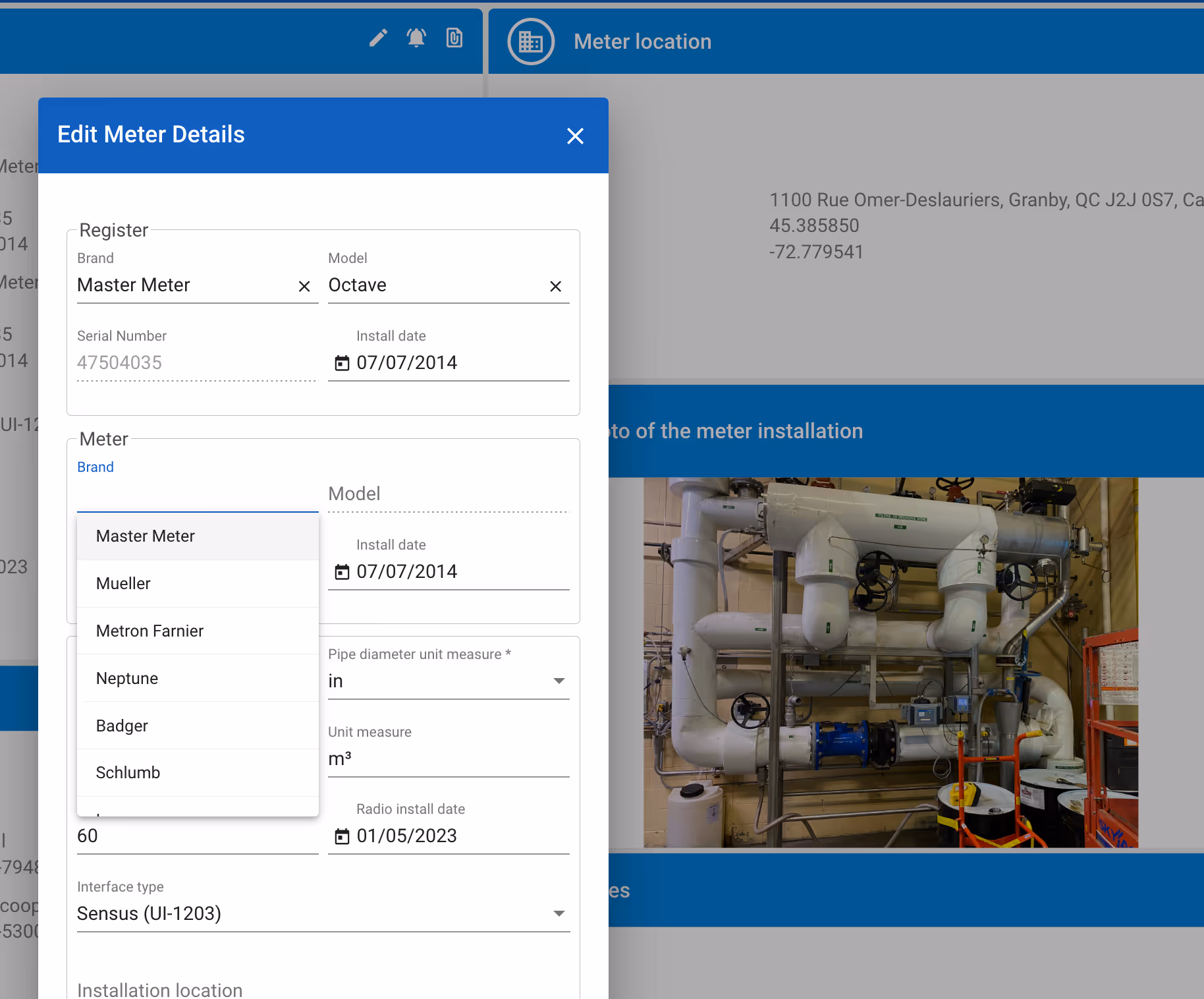
Task: Click the Meter location building icon
Action: coord(531,42)
